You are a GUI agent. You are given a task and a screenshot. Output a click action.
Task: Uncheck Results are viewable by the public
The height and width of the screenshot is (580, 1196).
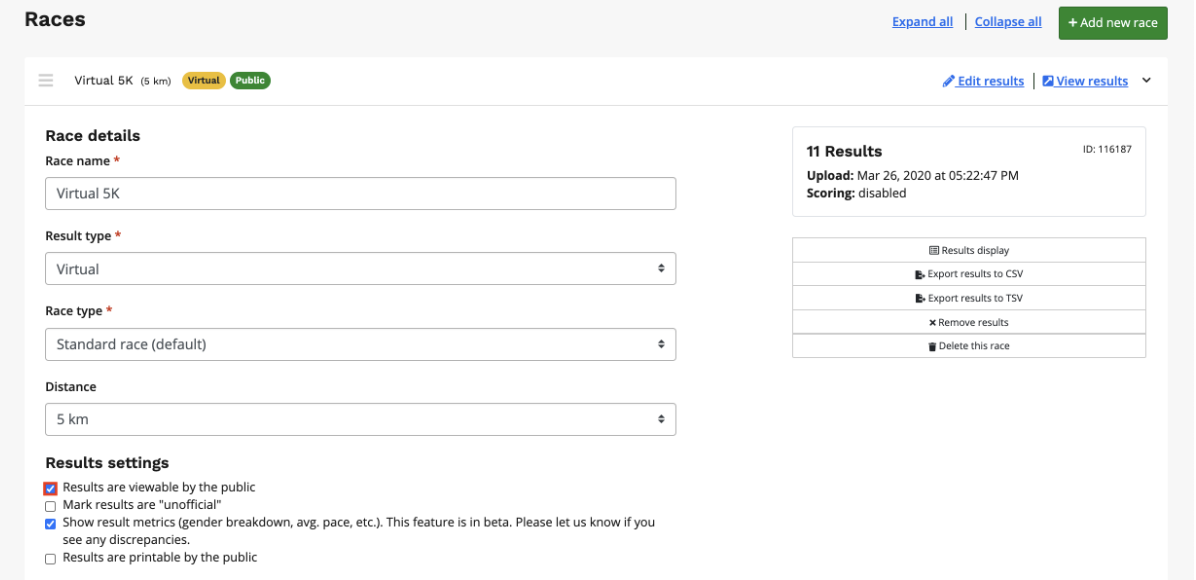pyautogui.click(x=50, y=489)
